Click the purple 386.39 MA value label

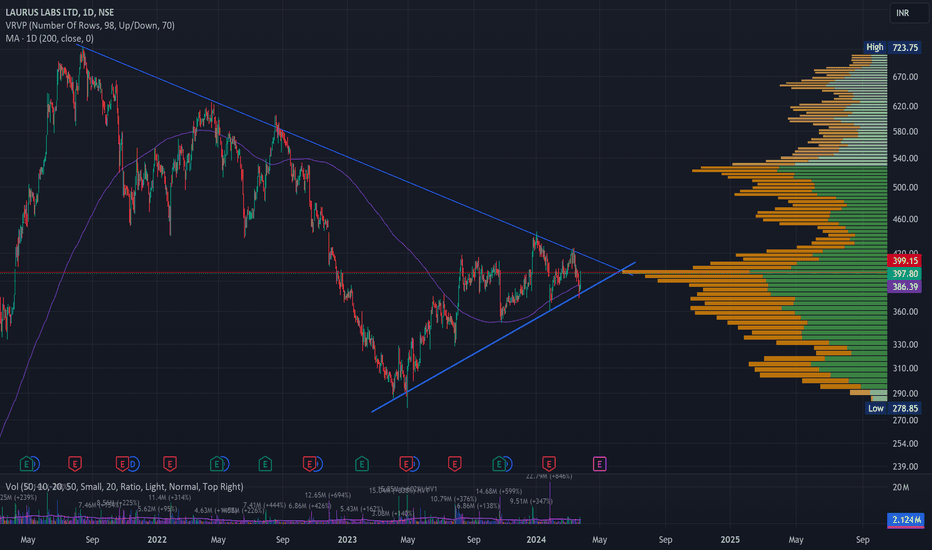[x=905, y=287]
